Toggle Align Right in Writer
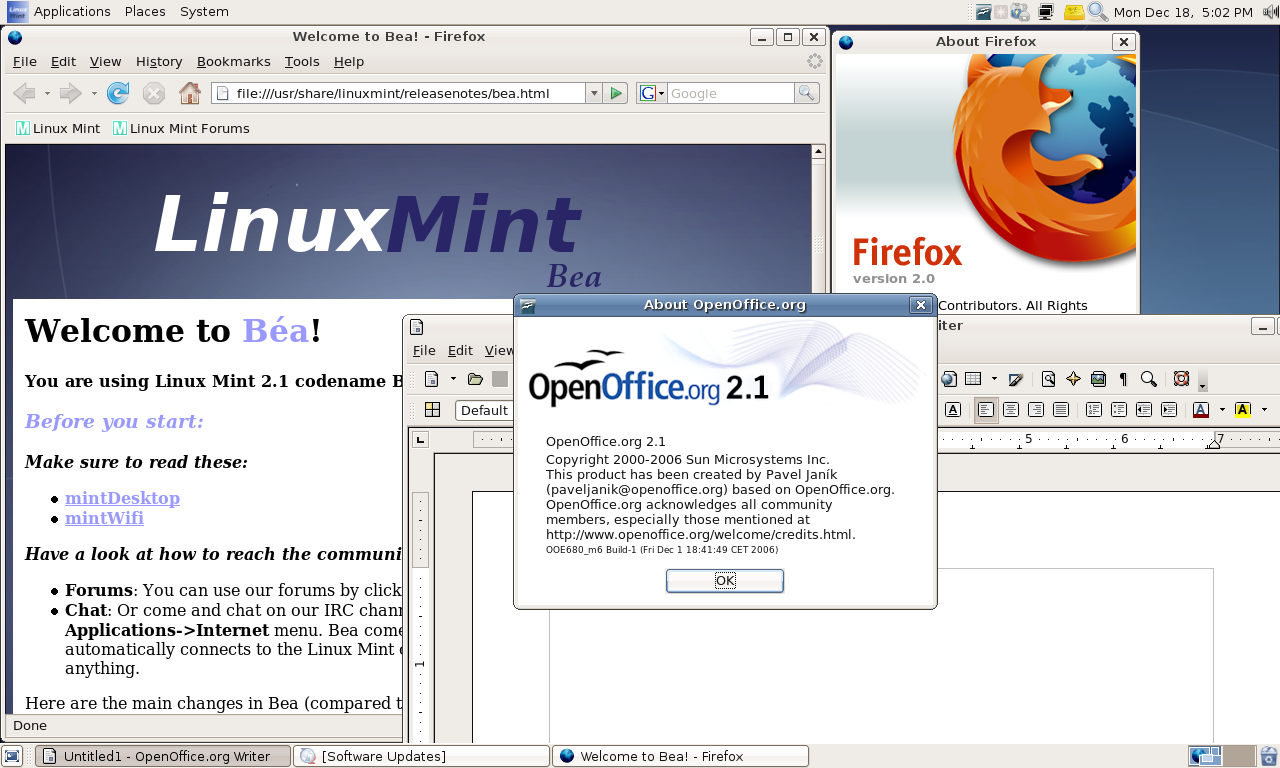This screenshot has height=768, width=1280. click(x=1036, y=409)
